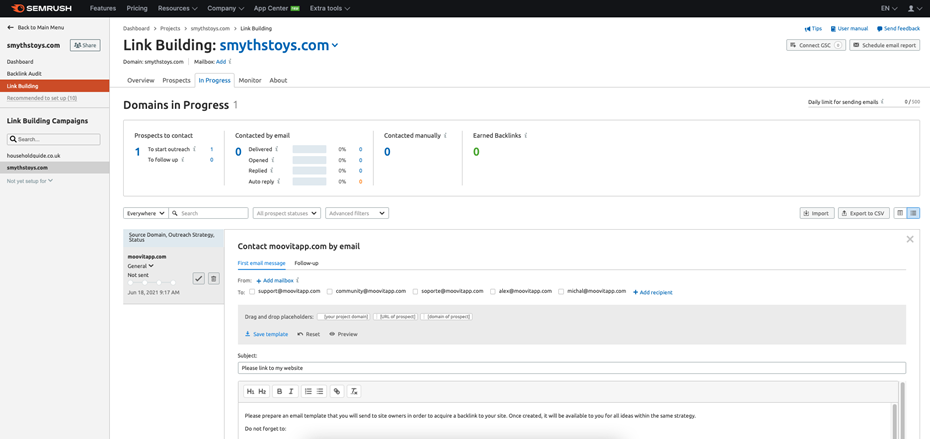Click info icon next to Earned Backlinks

526,135
